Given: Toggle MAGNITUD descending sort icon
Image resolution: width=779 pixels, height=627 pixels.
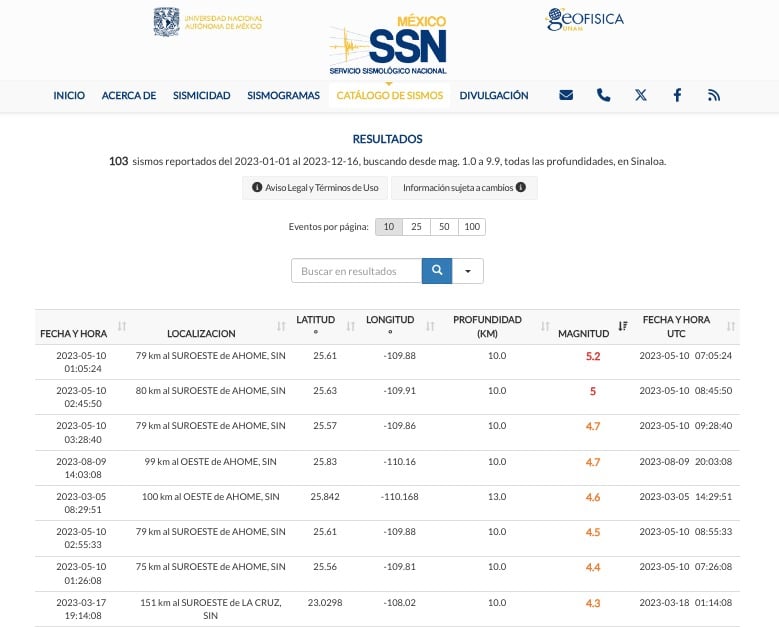Looking at the screenshot, I should coord(623,326).
